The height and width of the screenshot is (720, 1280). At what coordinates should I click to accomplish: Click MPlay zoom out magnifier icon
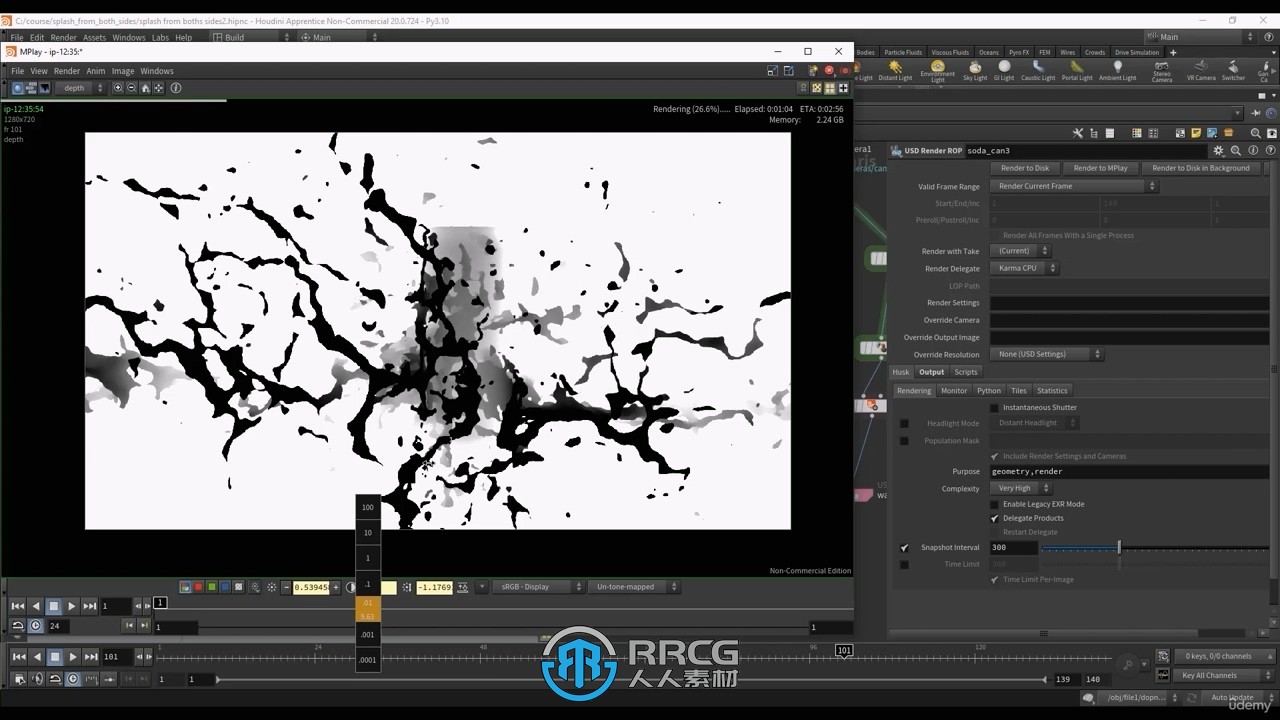pos(132,88)
